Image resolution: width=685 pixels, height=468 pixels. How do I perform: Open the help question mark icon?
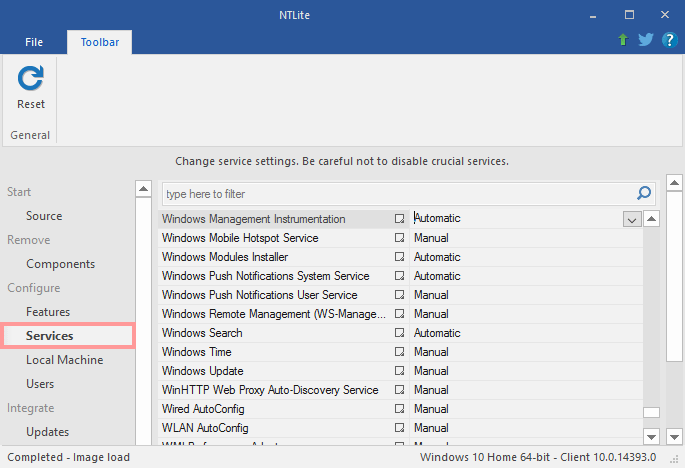tap(669, 40)
